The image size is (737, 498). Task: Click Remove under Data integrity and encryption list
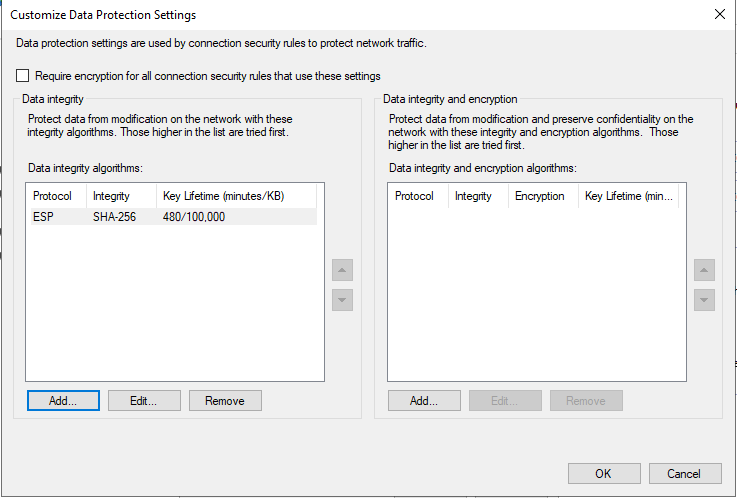[x=586, y=400]
